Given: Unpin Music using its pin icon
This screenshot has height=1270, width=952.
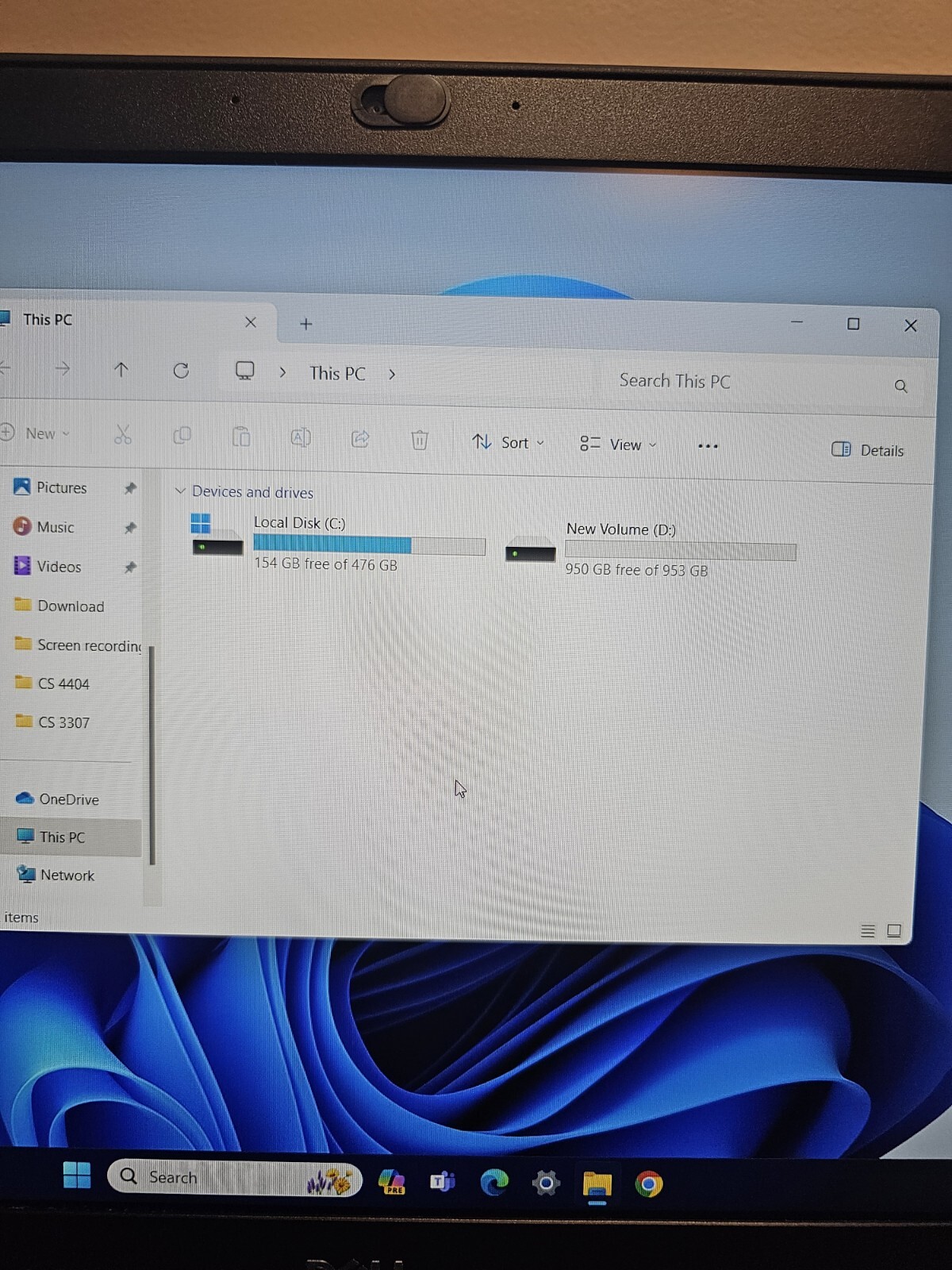Looking at the screenshot, I should [130, 528].
